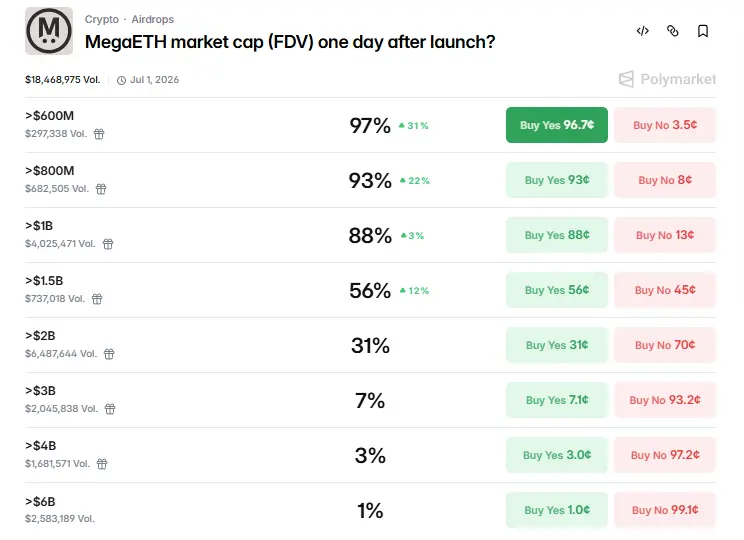Click gift rewards icon for >$800M
The image size is (744, 540).
click(x=101, y=188)
